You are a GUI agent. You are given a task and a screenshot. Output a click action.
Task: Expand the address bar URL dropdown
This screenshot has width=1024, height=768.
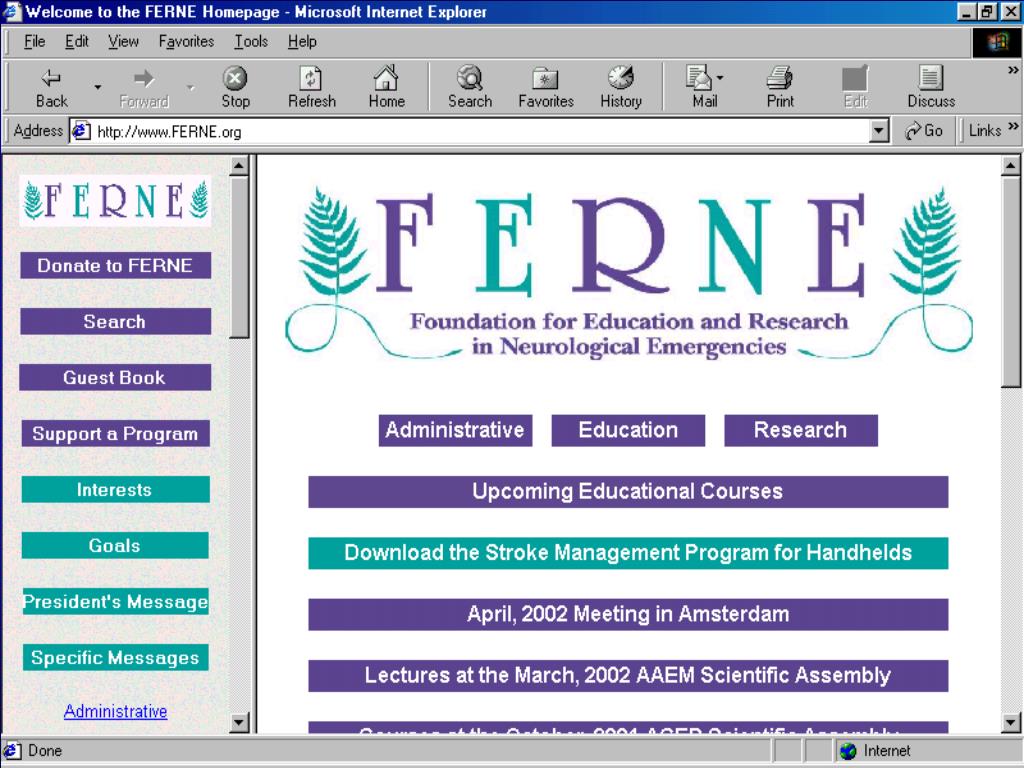point(880,131)
